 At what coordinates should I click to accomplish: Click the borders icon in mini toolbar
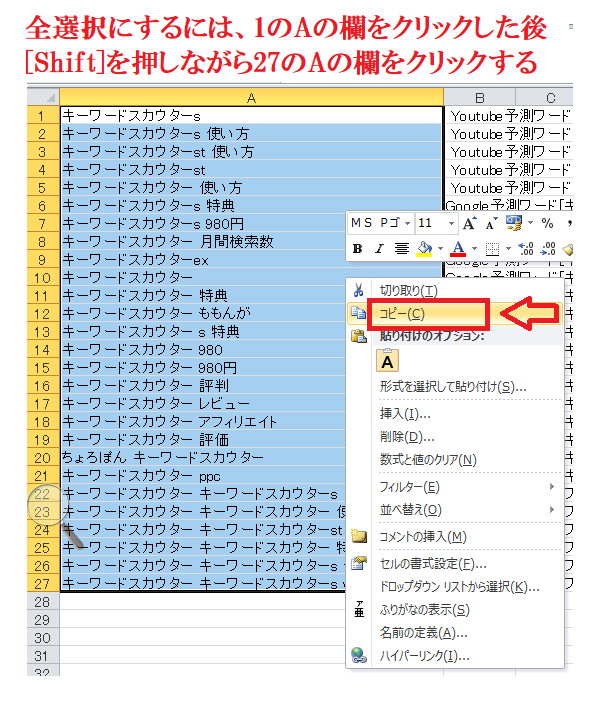[492, 249]
